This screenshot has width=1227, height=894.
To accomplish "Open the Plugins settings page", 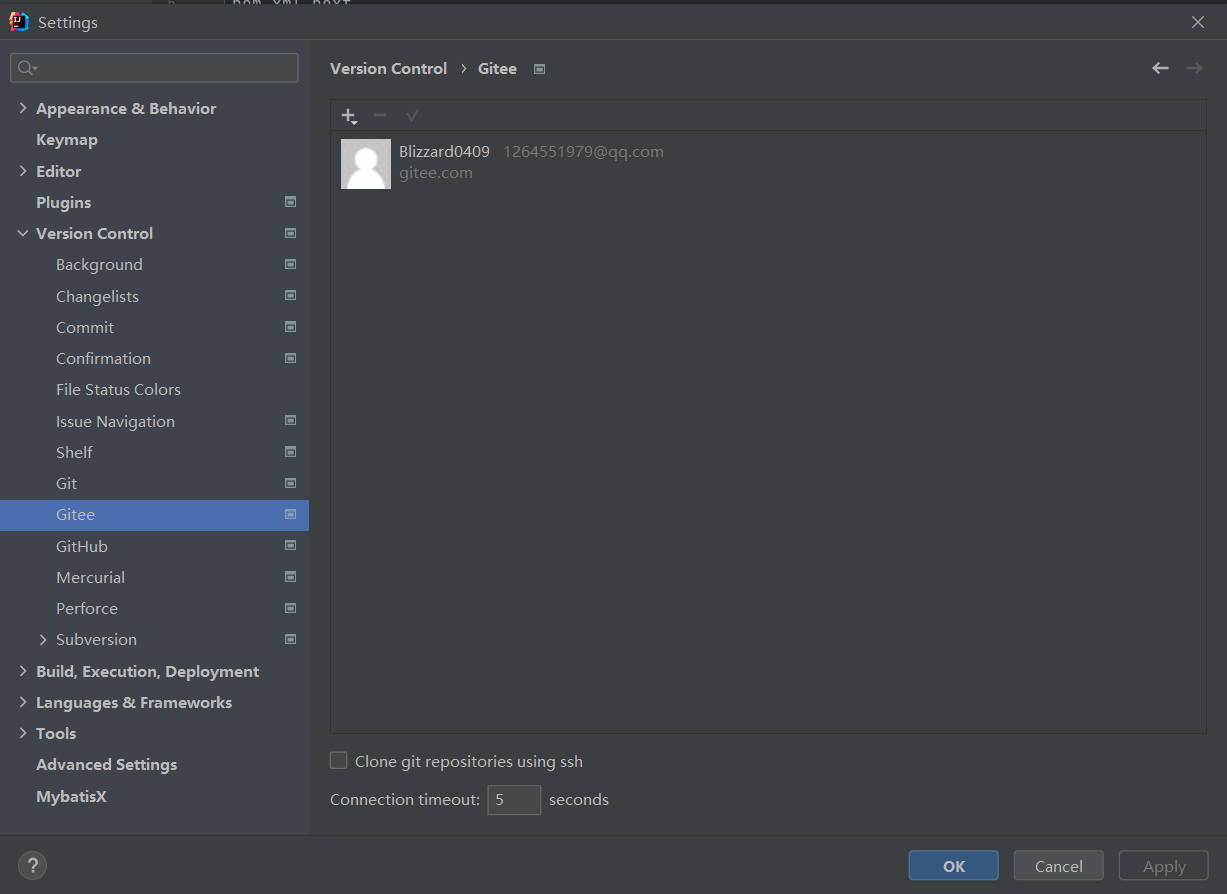I will (63, 202).
